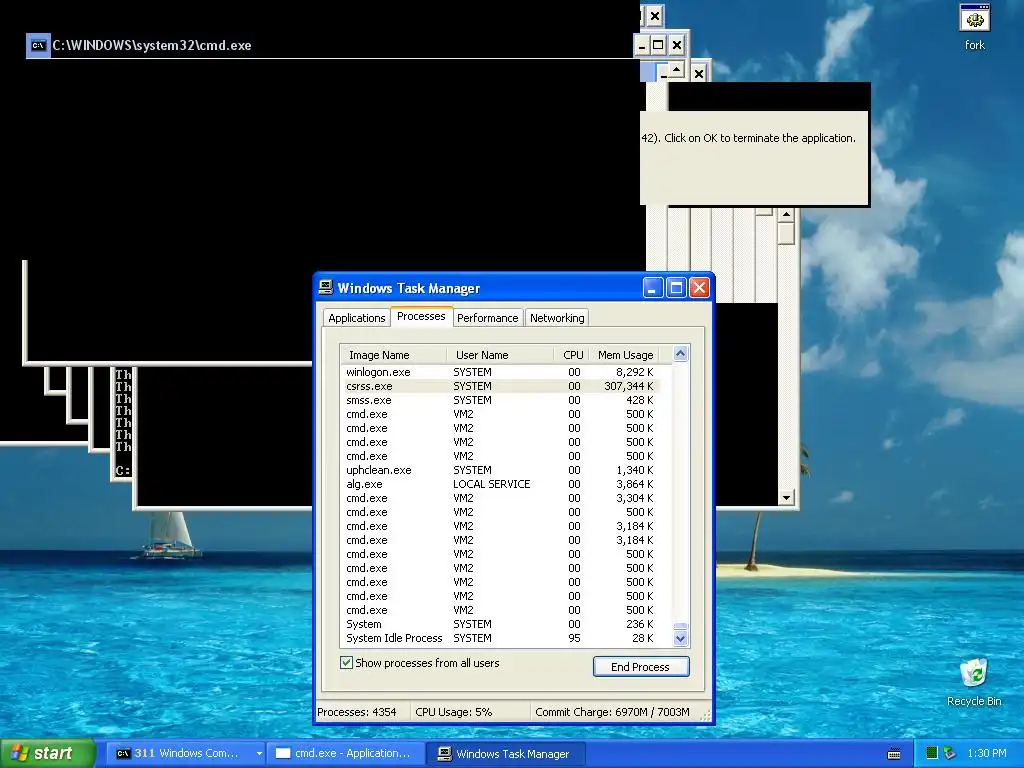Image resolution: width=1024 pixels, height=768 pixels.
Task: Click the tray icon left of the clock
Action: click(x=950, y=753)
